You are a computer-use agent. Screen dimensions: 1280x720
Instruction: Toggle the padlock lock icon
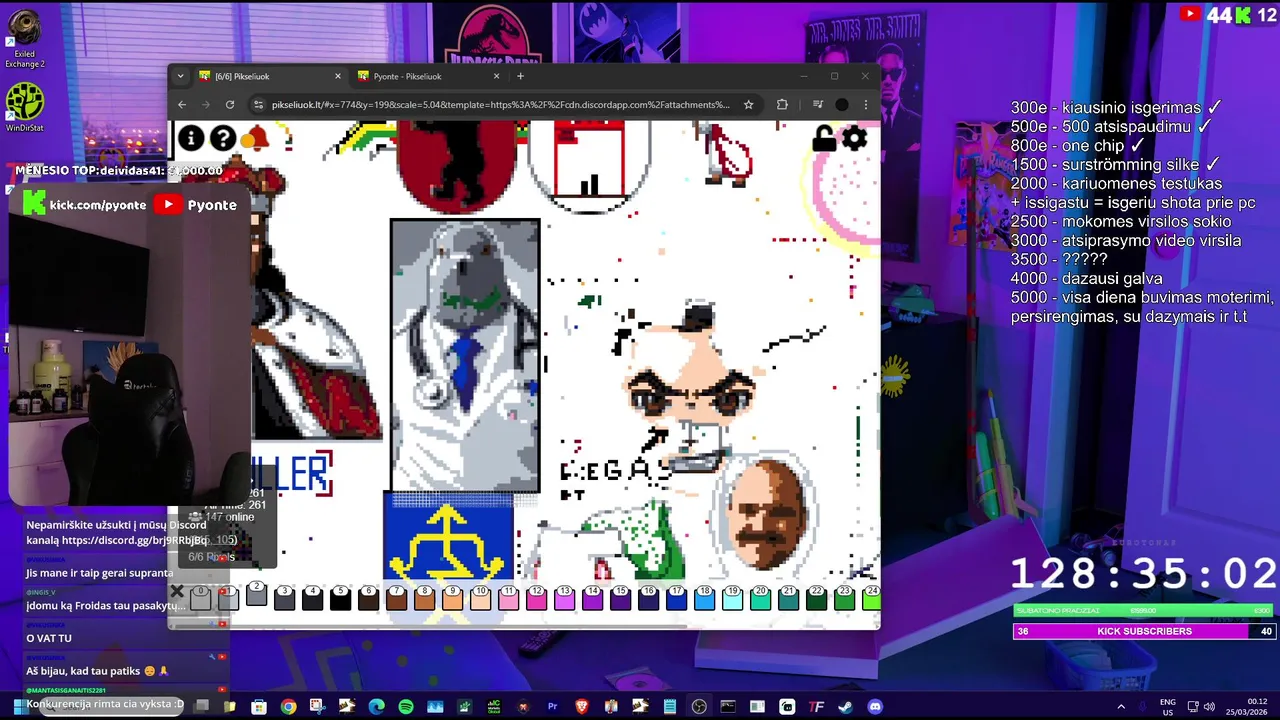[x=823, y=140]
